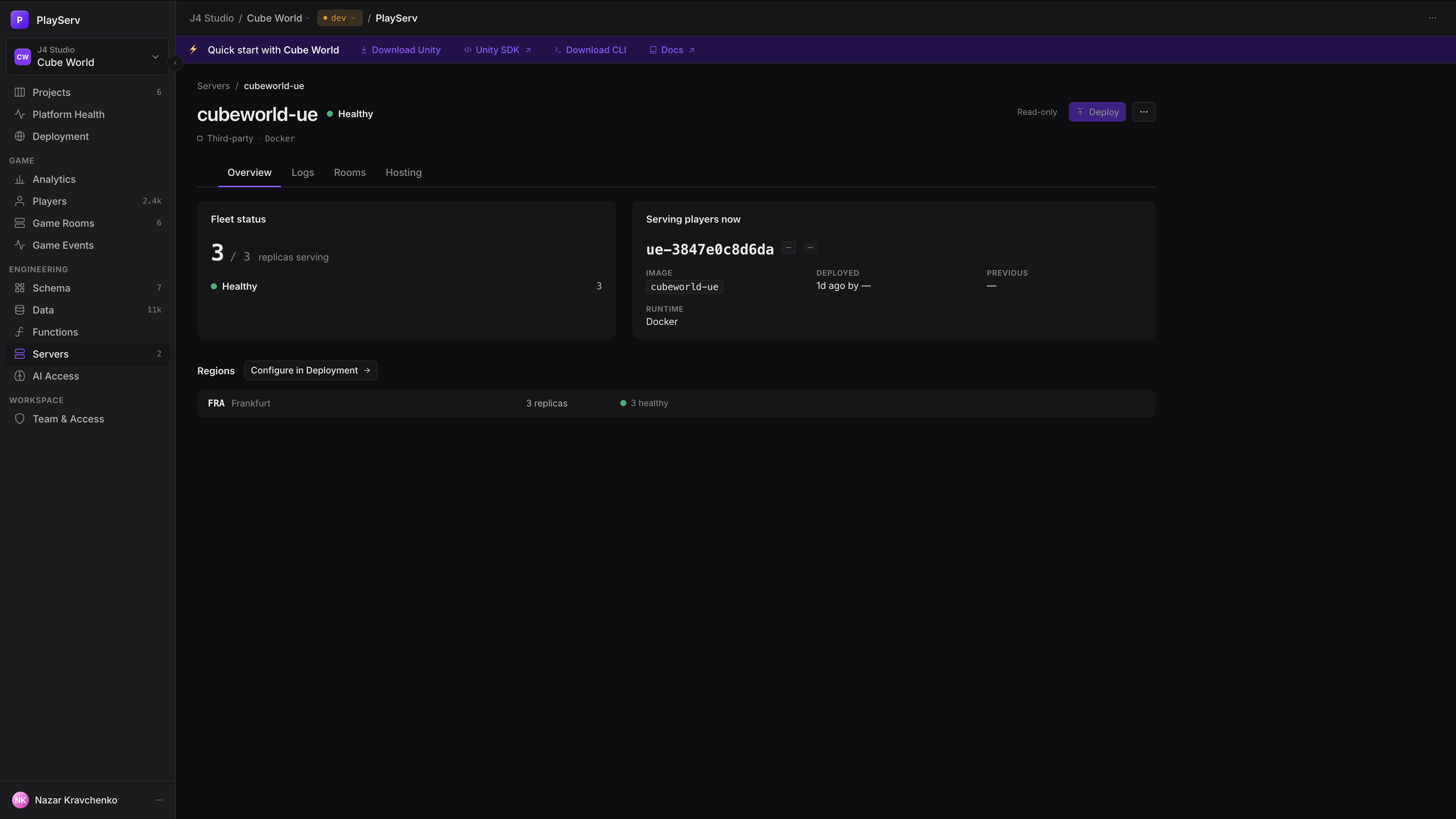Open Functions in the sidebar
The height and width of the screenshot is (819, 1456).
point(88,332)
